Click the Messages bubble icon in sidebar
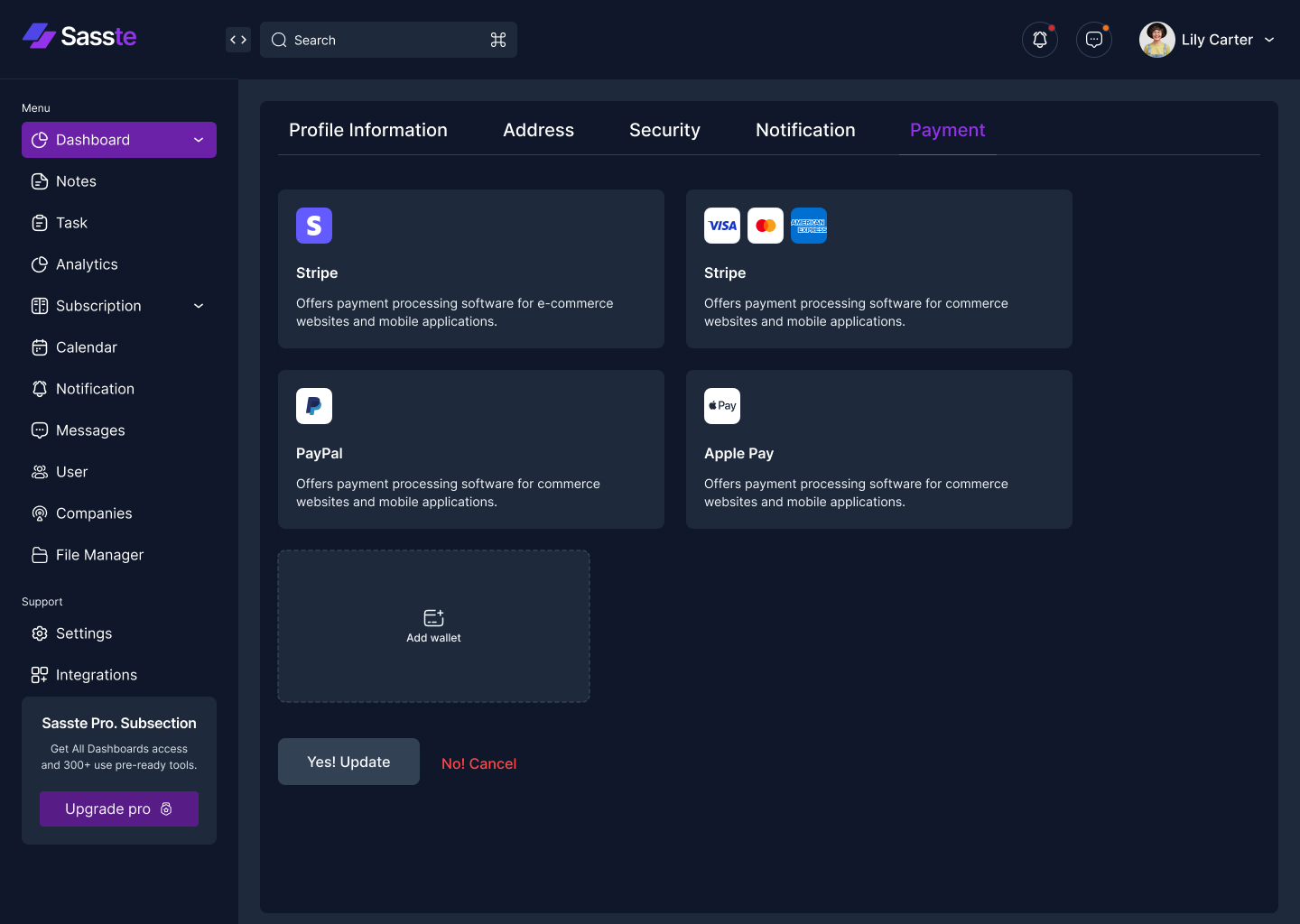Viewport: 1300px width, 924px height. pyautogui.click(x=40, y=430)
